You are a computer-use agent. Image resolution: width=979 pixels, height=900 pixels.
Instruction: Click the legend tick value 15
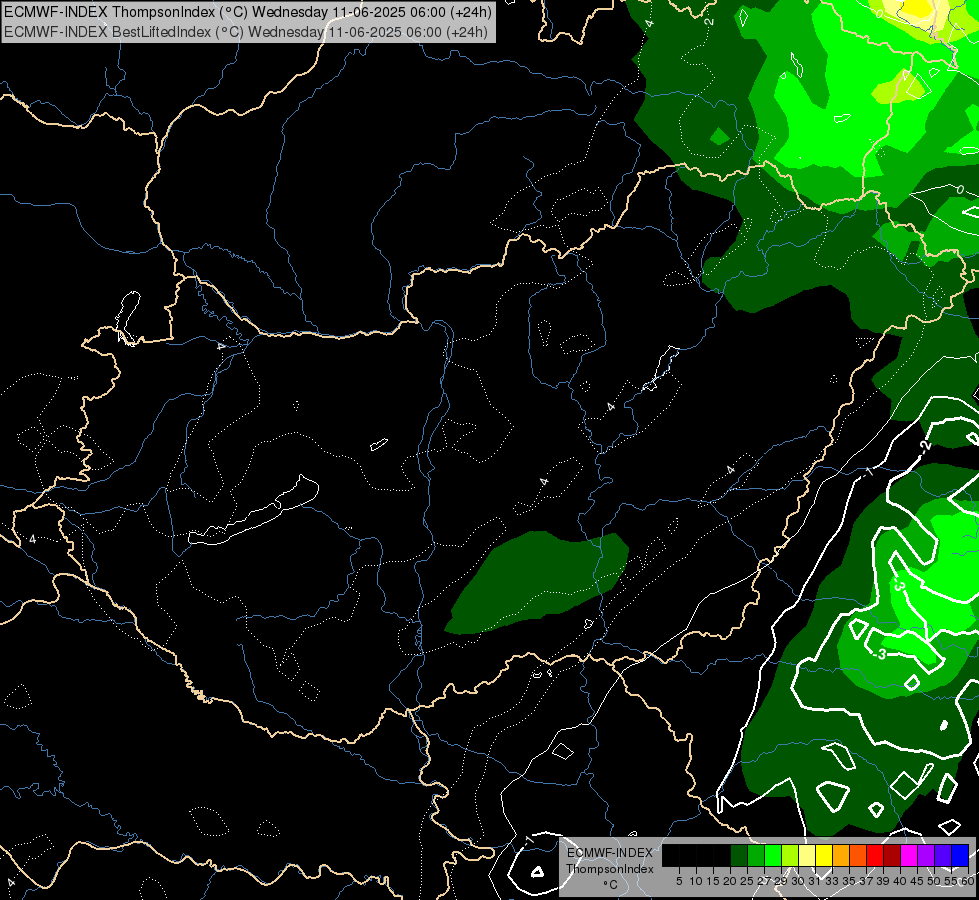tap(713, 881)
